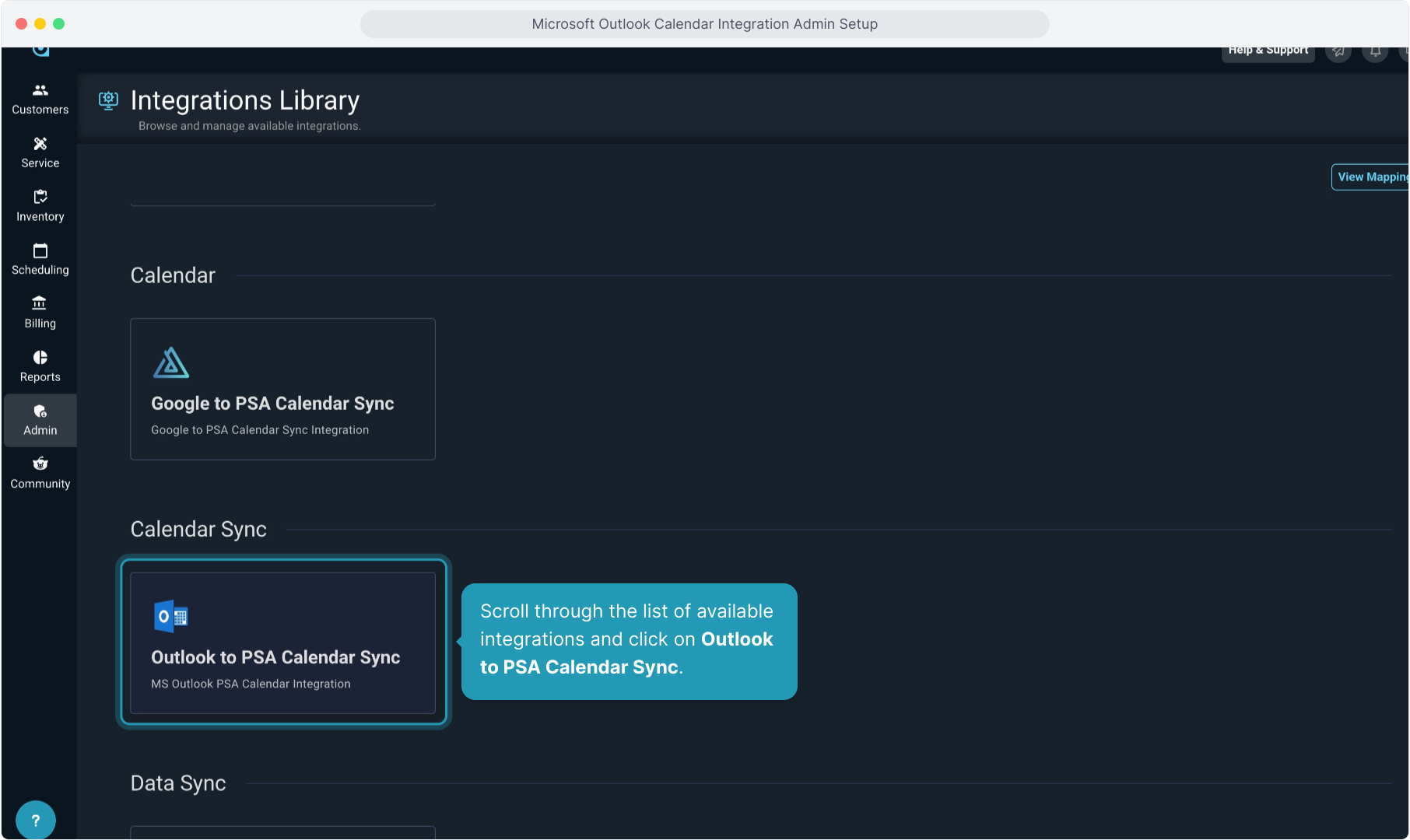
Task: Open the Outlook to PSA Calendar Sync card
Action: (x=282, y=642)
